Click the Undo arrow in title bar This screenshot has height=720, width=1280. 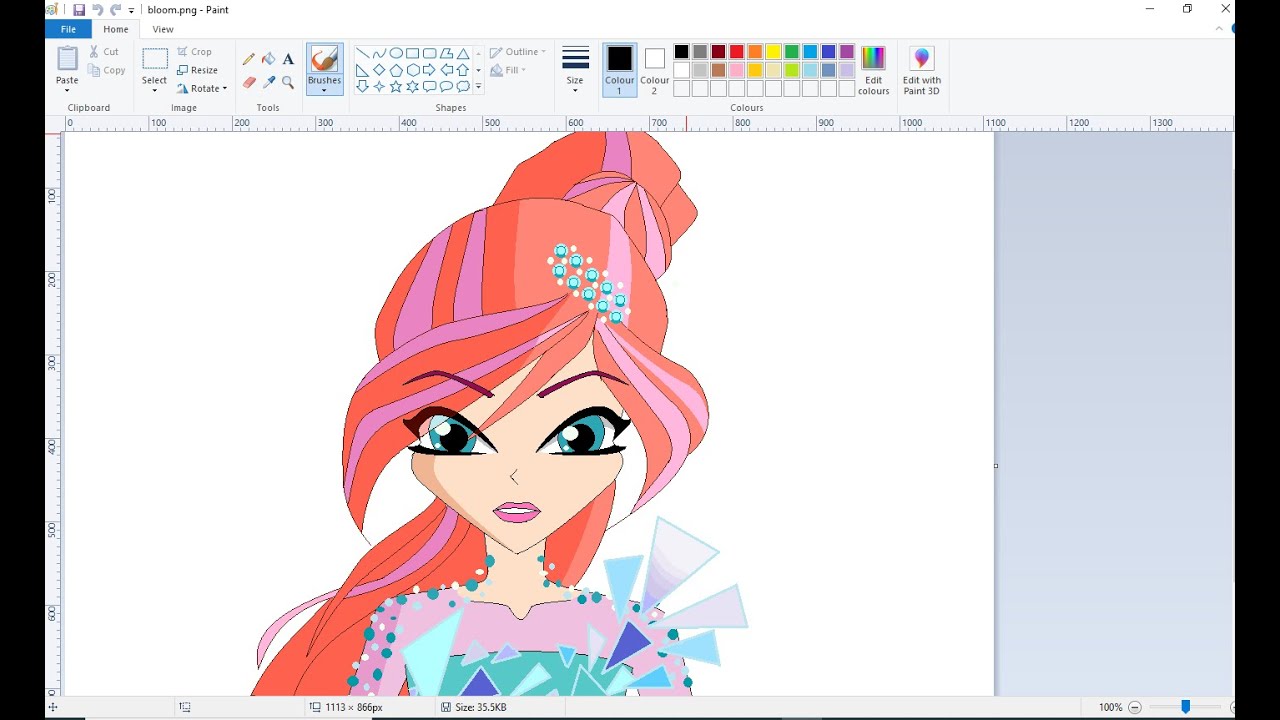click(x=97, y=9)
